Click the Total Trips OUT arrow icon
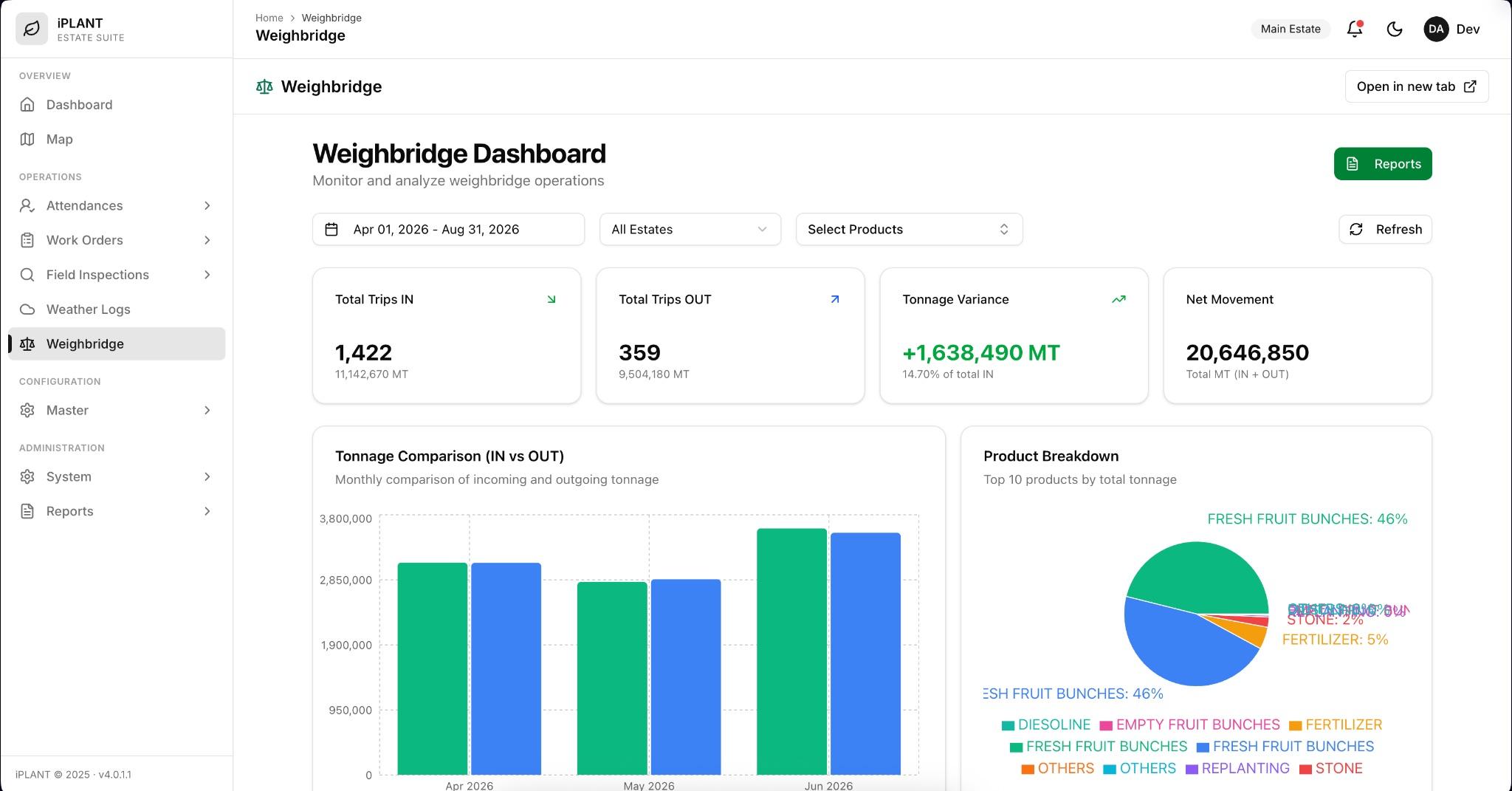This screenshot has width=1512, height=791. 835,299
